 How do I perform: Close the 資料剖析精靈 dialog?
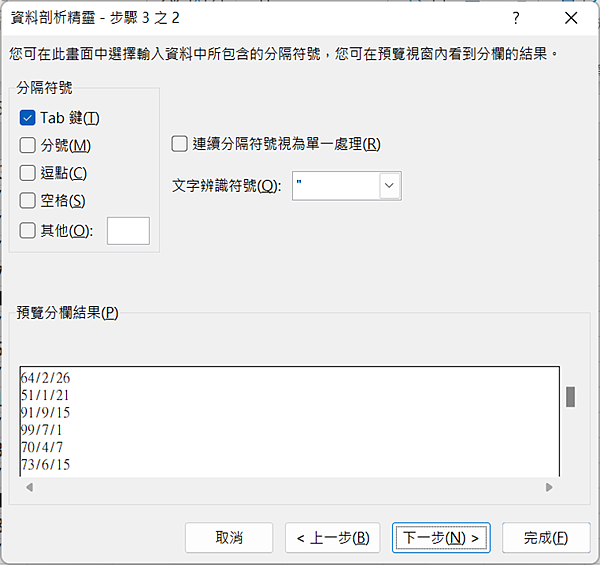pos(571,18)
